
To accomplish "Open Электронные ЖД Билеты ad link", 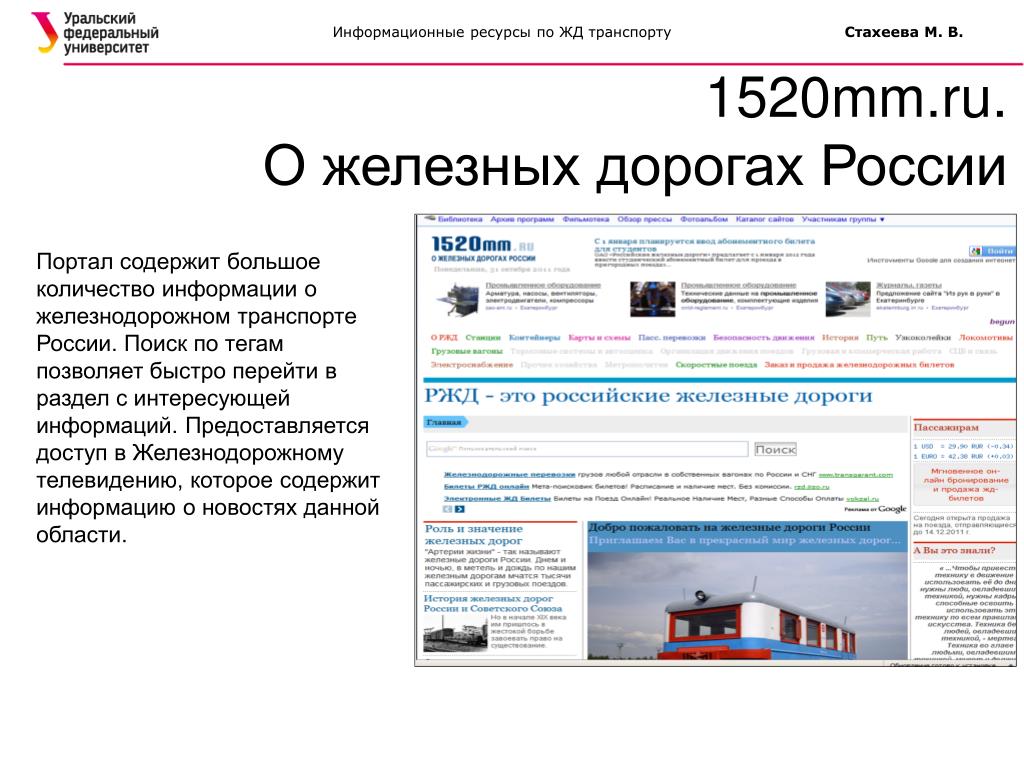I will click(x=497, y=499).
